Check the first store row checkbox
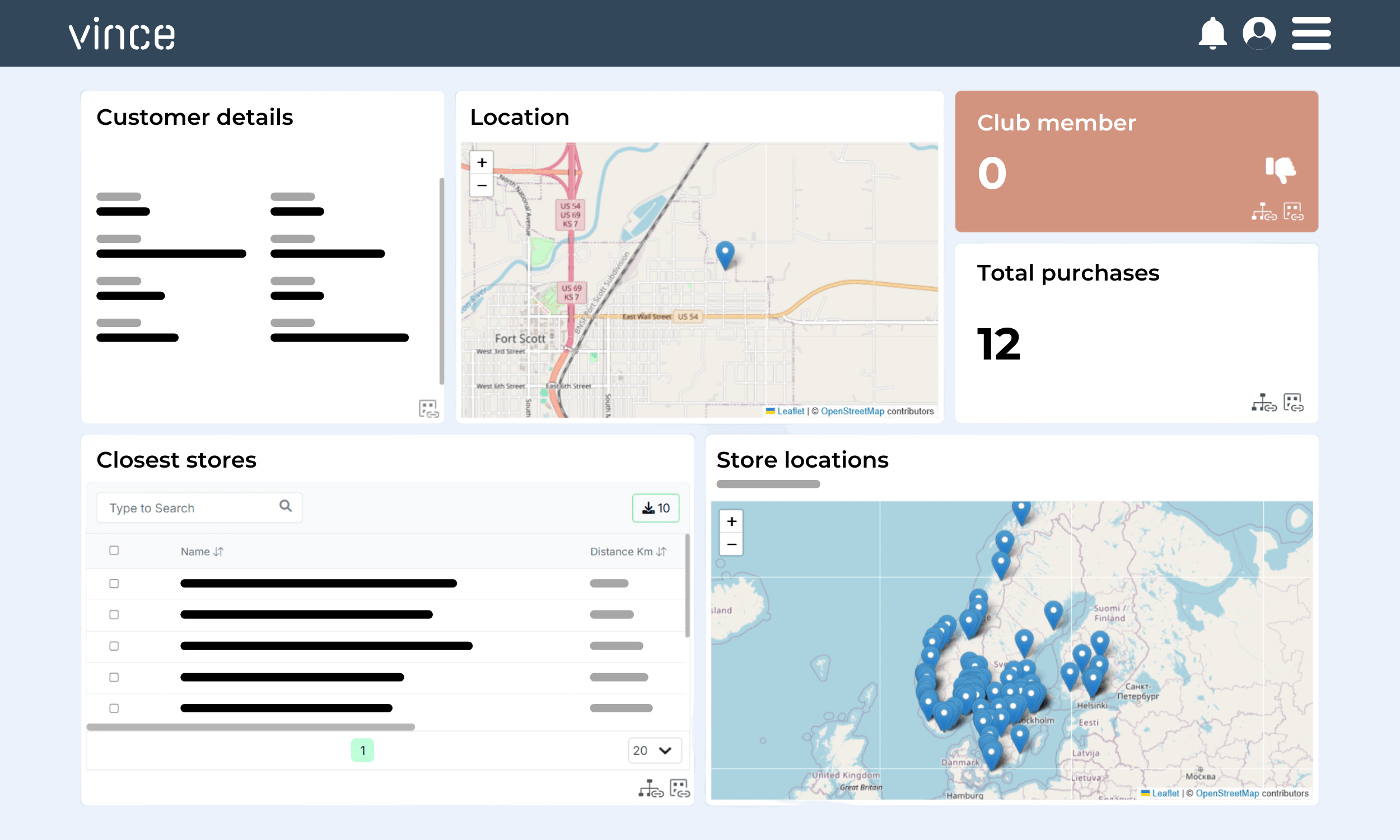The height and width of the screenshot is (840, 1400). (x=114, y=584)
